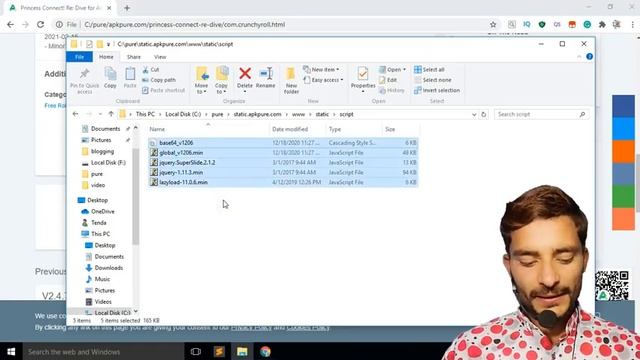
Task: Open the Move to button
Action: [x=201, y=80]
